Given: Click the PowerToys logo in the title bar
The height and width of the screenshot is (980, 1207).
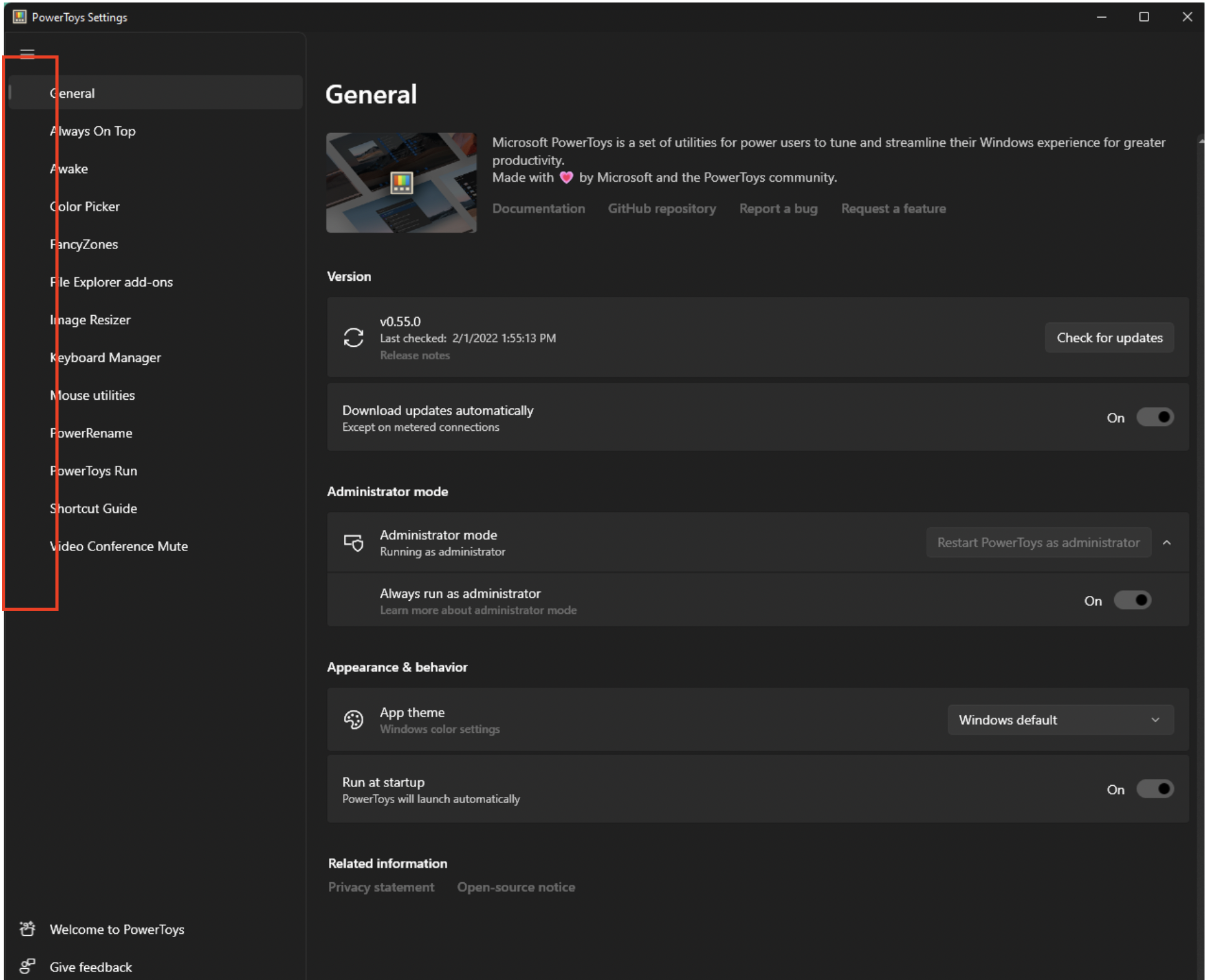Looking at the screenshot, I should click(x=19, y=17).
